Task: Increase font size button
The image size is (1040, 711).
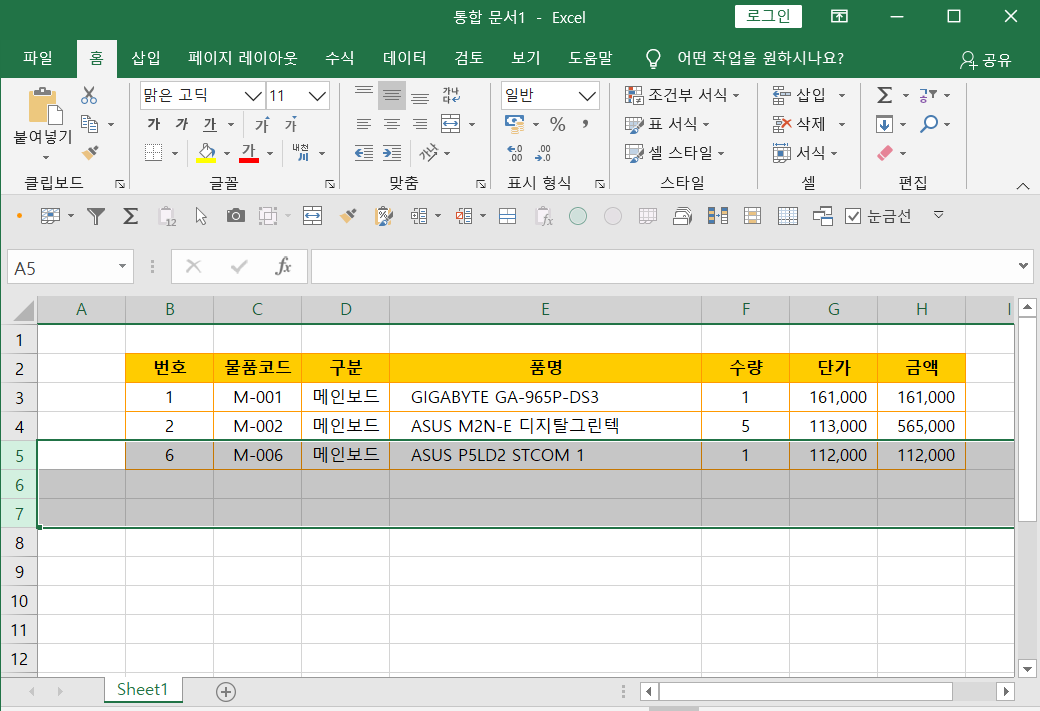Action: [262, 124]
